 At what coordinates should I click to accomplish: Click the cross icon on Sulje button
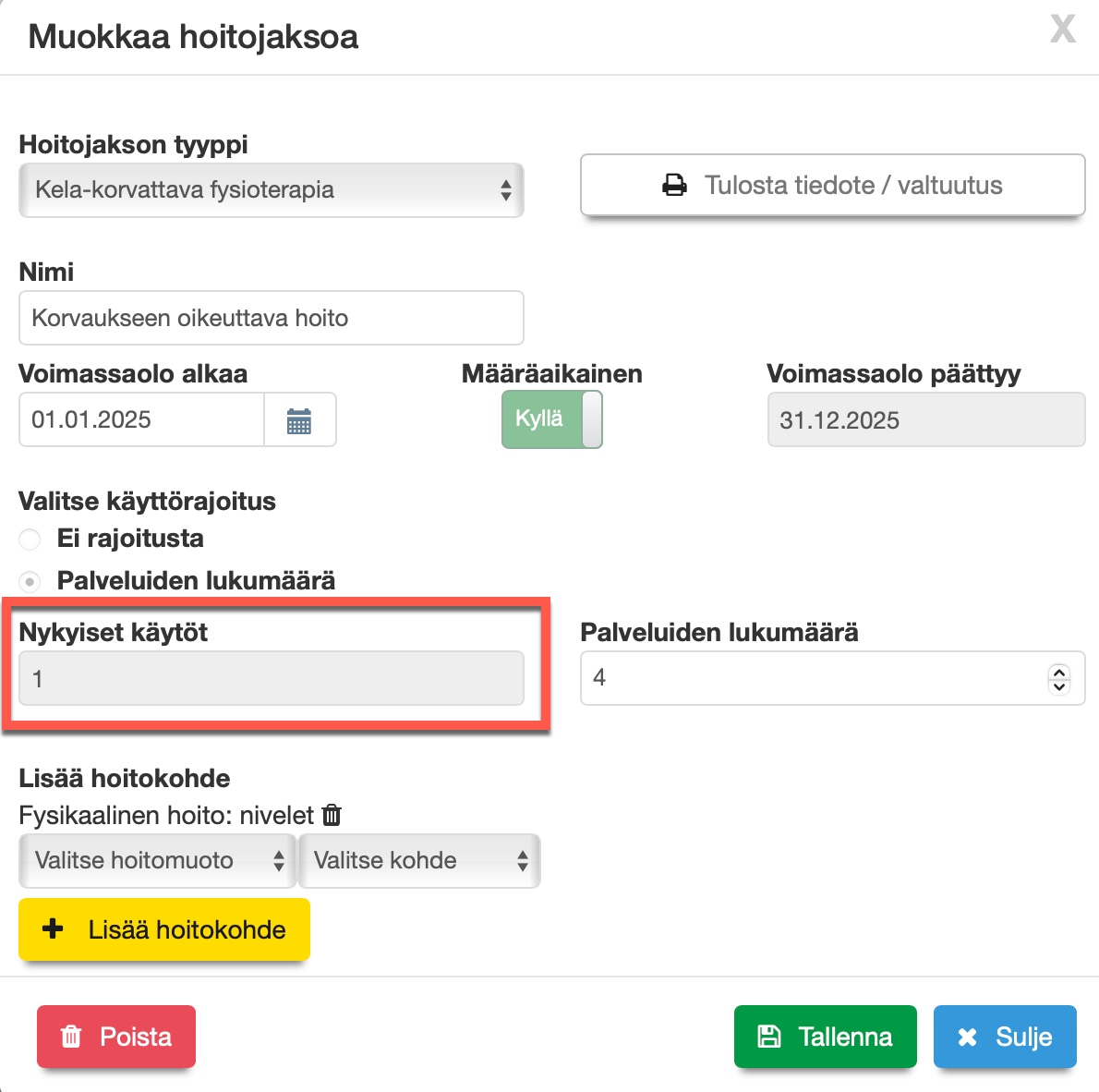[x=967, y=1037]
